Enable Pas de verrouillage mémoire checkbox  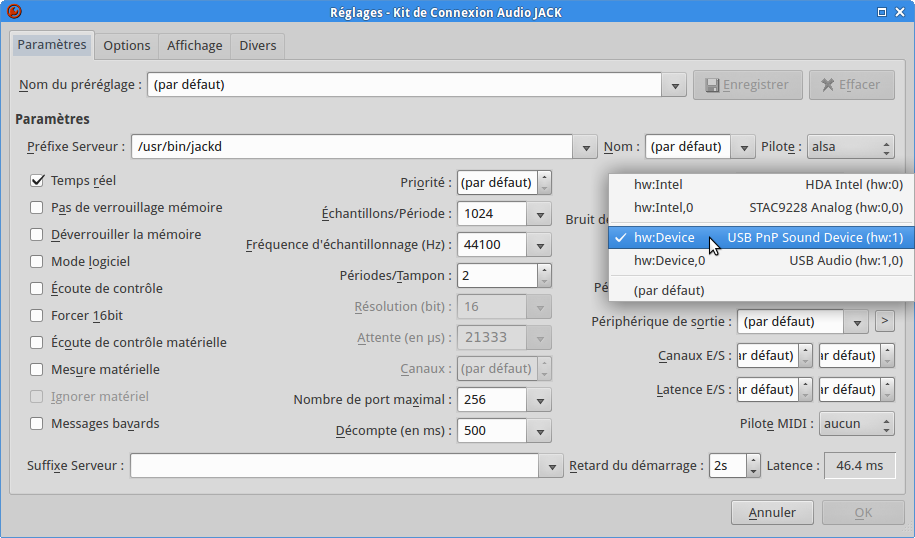click(x=38, y=208)
